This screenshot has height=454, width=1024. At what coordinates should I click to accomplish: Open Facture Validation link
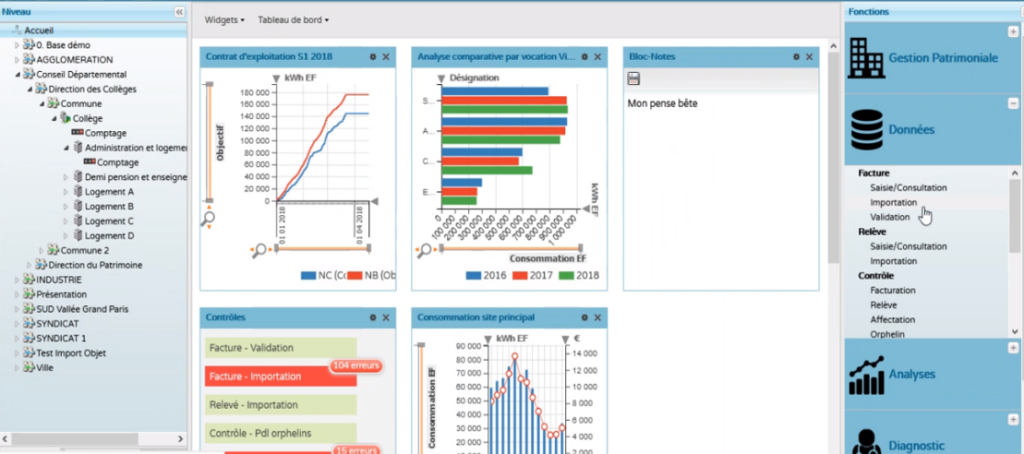coord(889,217)
